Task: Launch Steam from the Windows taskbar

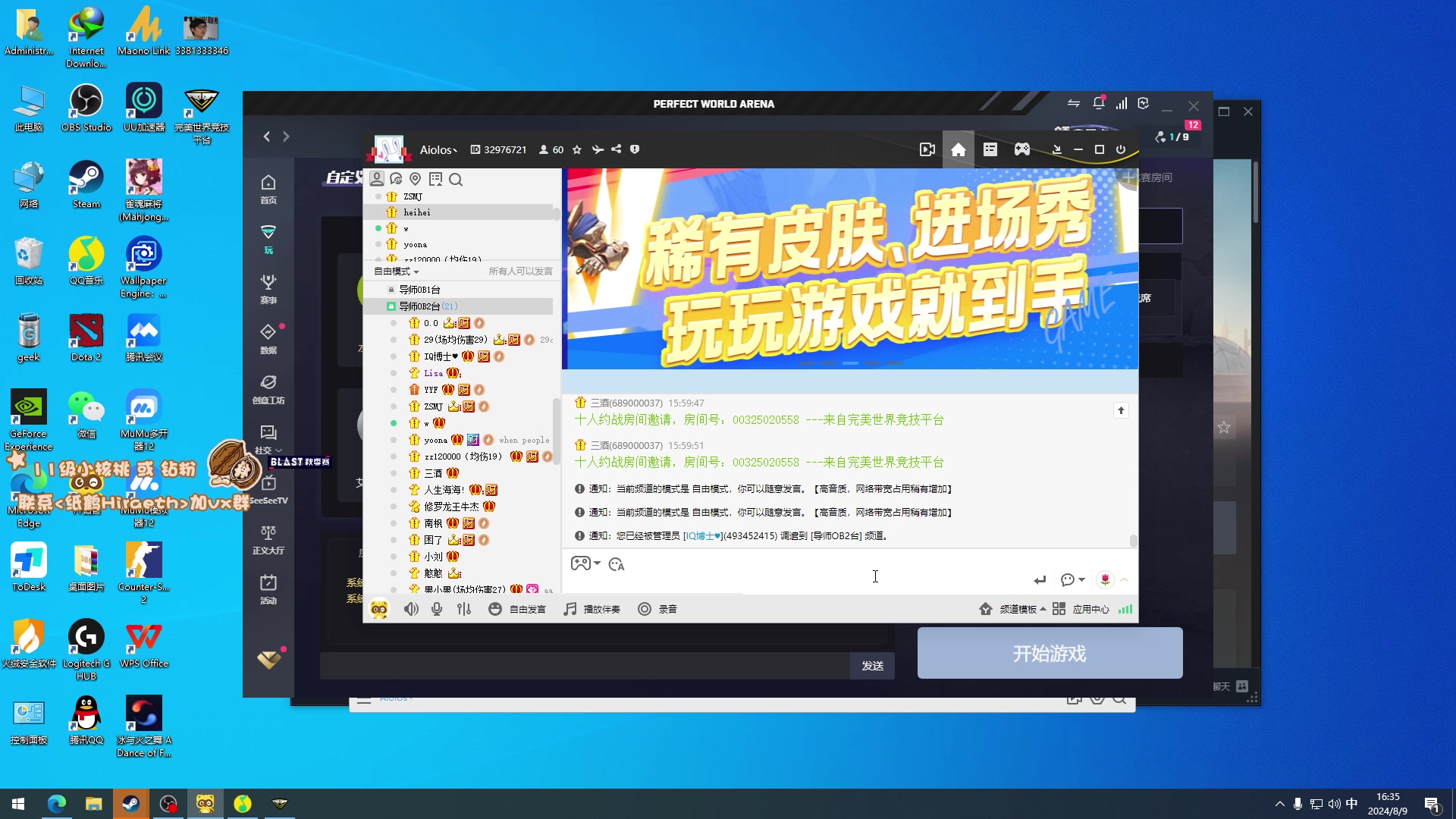Action: pyautogui.click(x=130, y=804)
